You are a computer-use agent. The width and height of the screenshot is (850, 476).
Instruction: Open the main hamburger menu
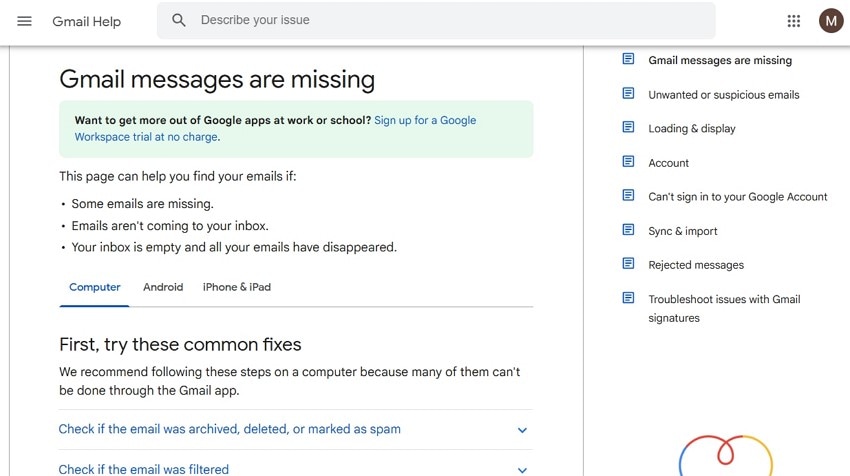pos(25,21)
